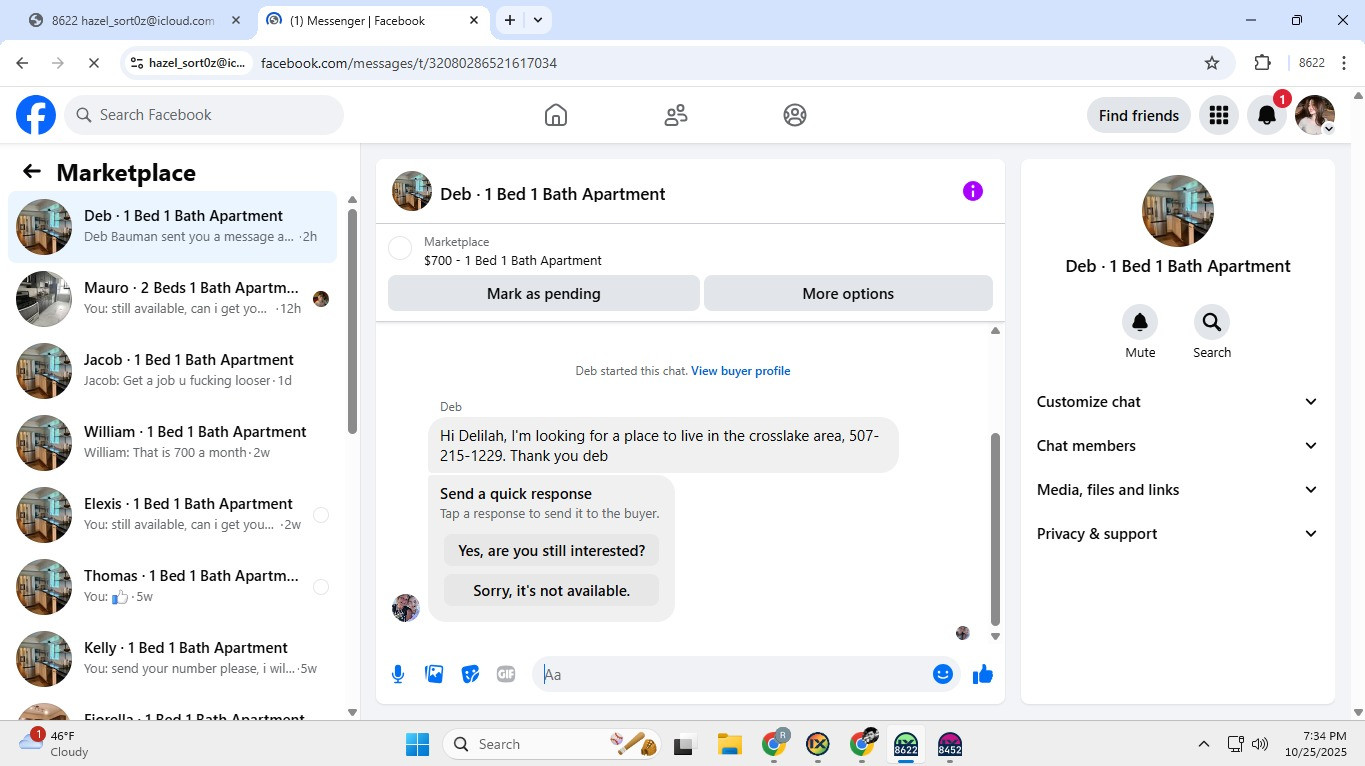Go back with the browser back arrow
The width and height of the screenshot is (1365, 766).
click(22, 63)
